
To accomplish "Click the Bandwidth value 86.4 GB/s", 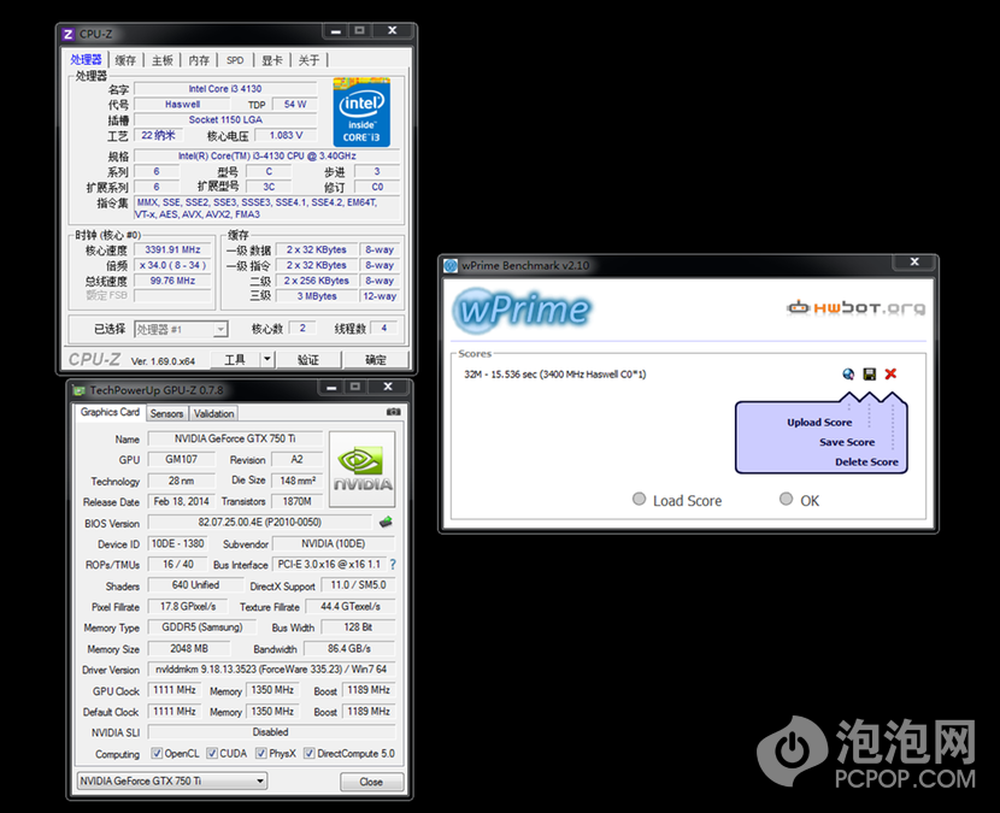I will (x=349, y=648).
